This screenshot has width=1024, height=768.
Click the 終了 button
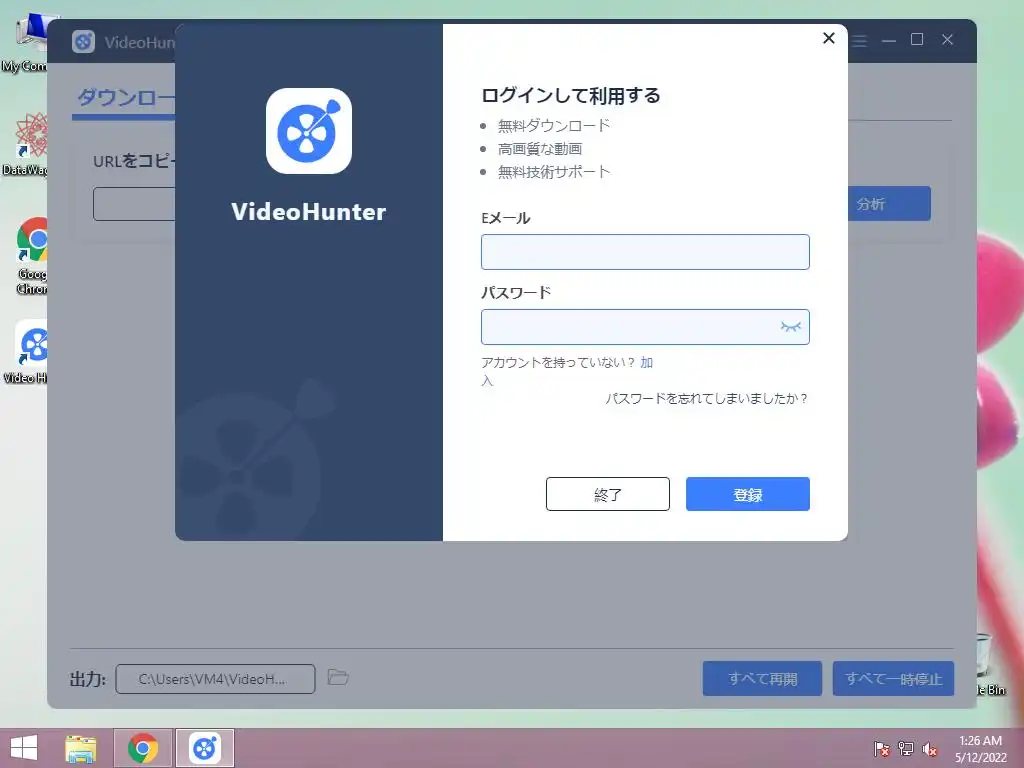[607, 494]
